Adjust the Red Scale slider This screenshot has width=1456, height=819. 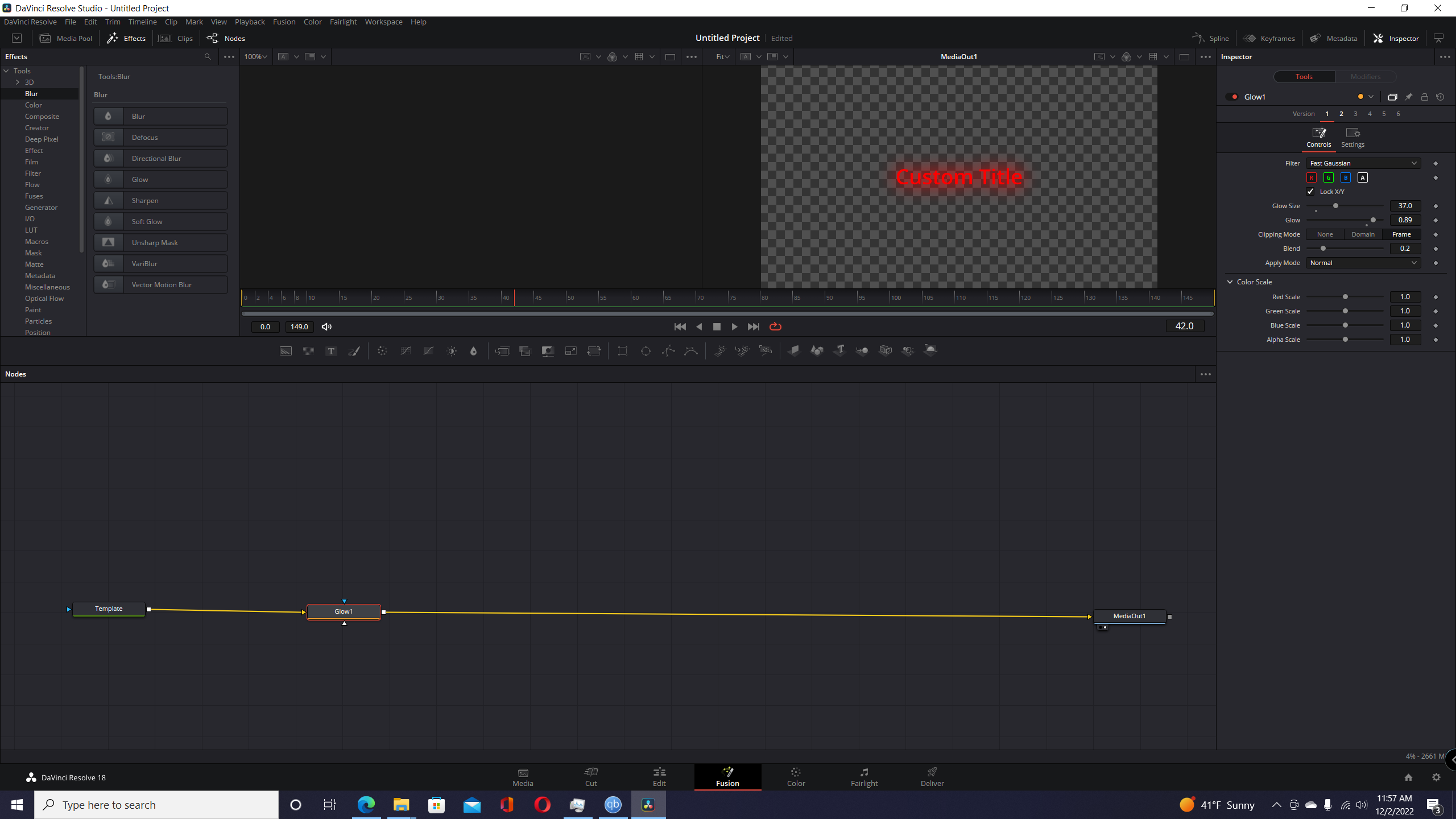[1345, 297]
